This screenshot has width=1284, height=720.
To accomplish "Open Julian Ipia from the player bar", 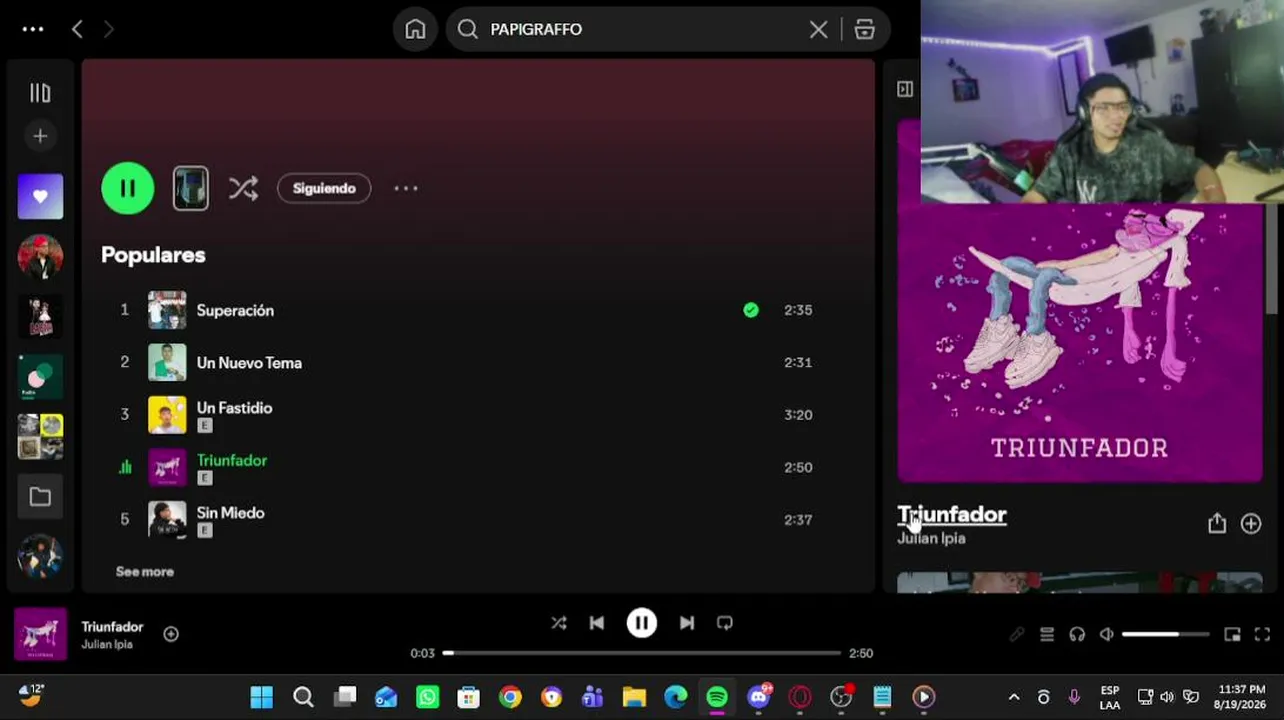I will point(107,645).
